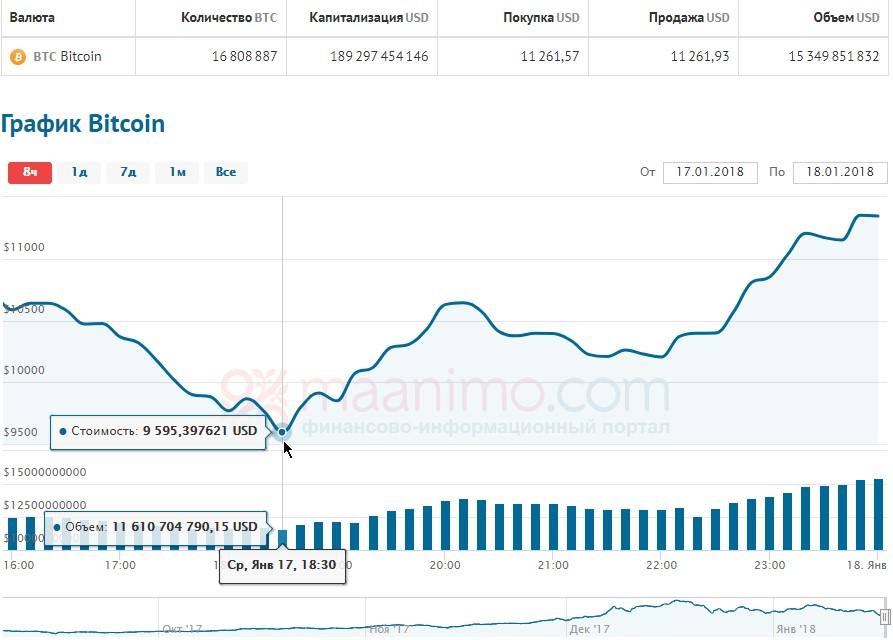The image size is (893, 640).
Task: Click the От start date field
Action: [x=710, y=172]
